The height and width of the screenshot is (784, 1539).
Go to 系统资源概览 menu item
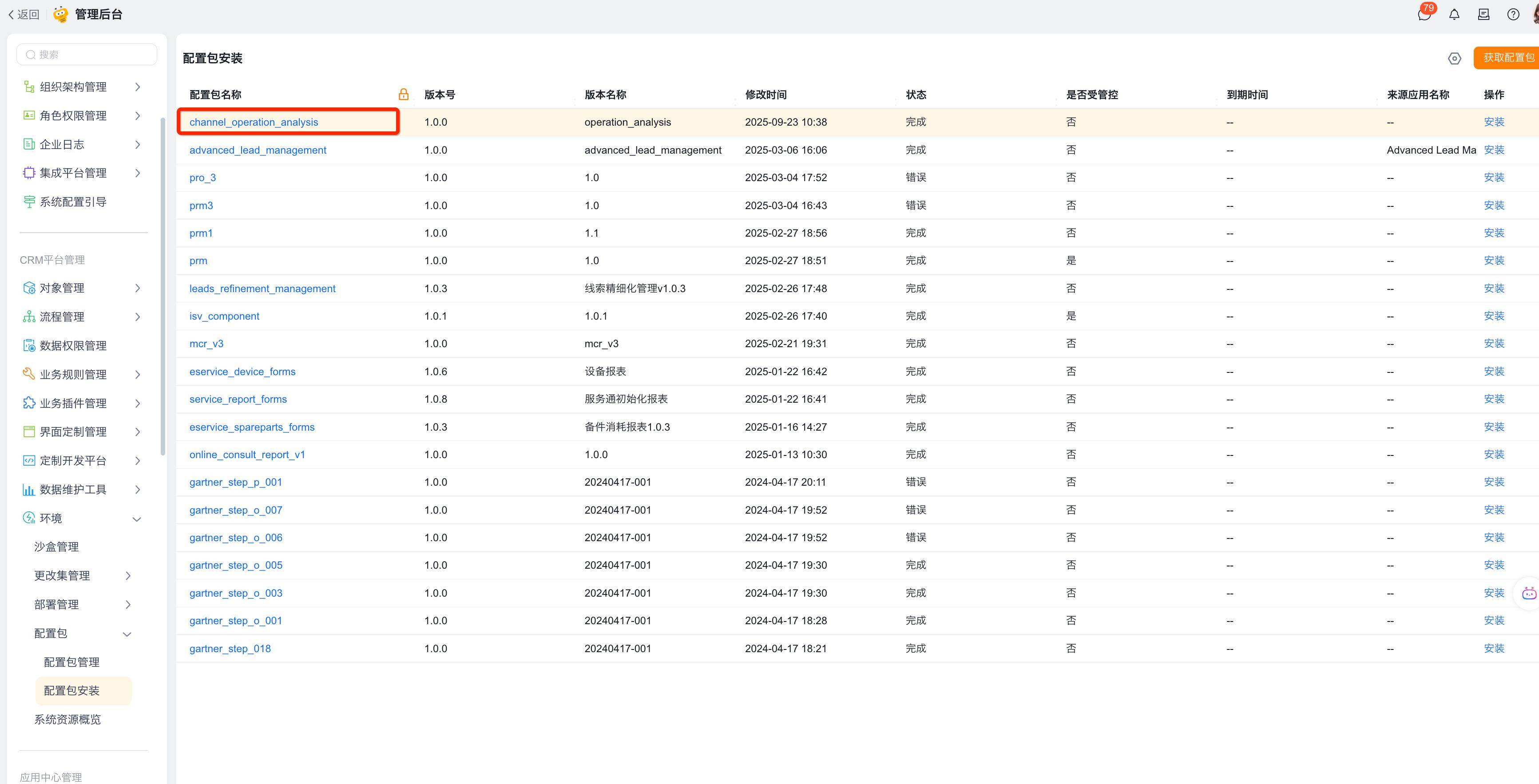pos(67,720)
